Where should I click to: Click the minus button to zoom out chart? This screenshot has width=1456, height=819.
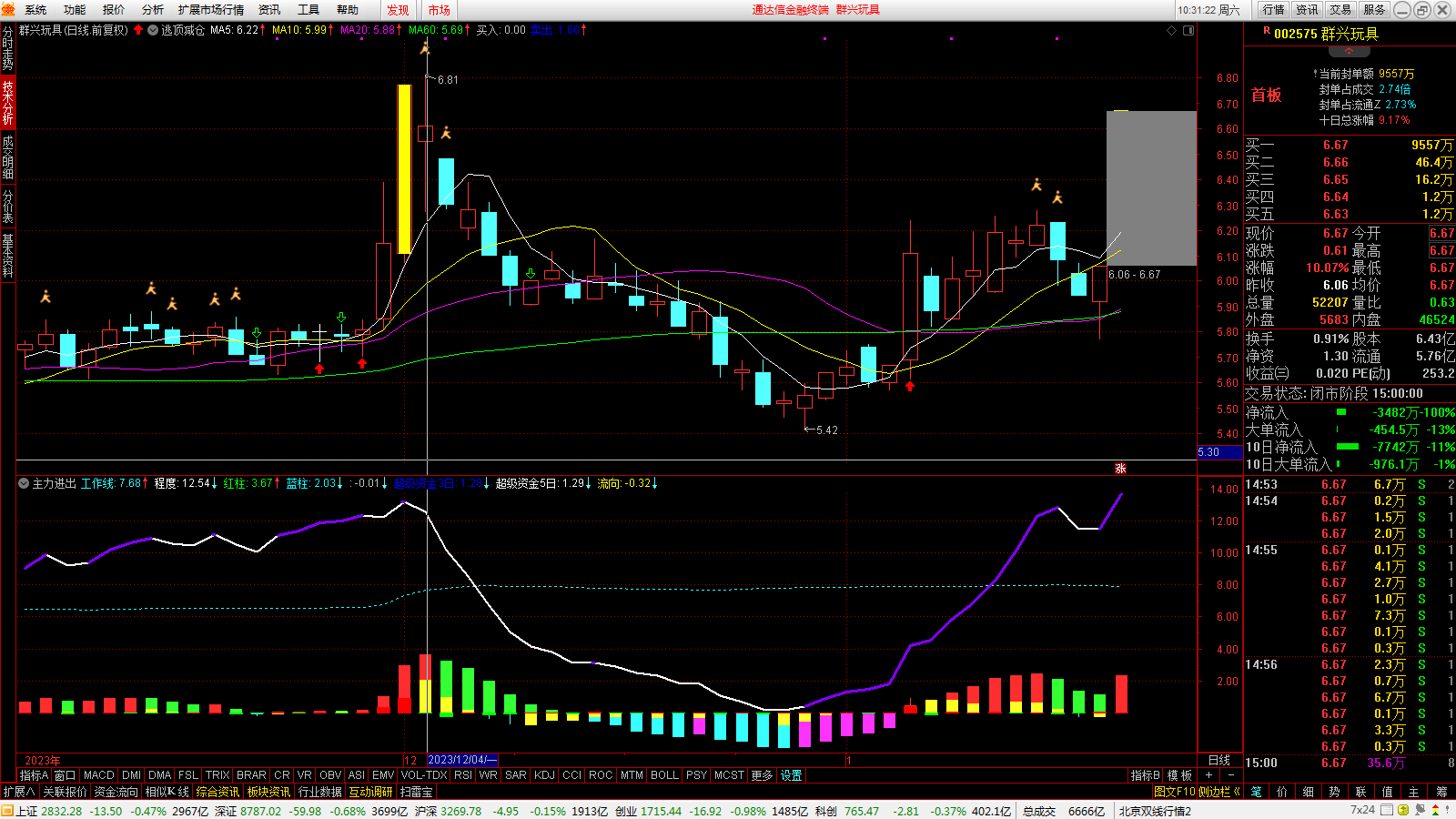(x=1231, y=775)
